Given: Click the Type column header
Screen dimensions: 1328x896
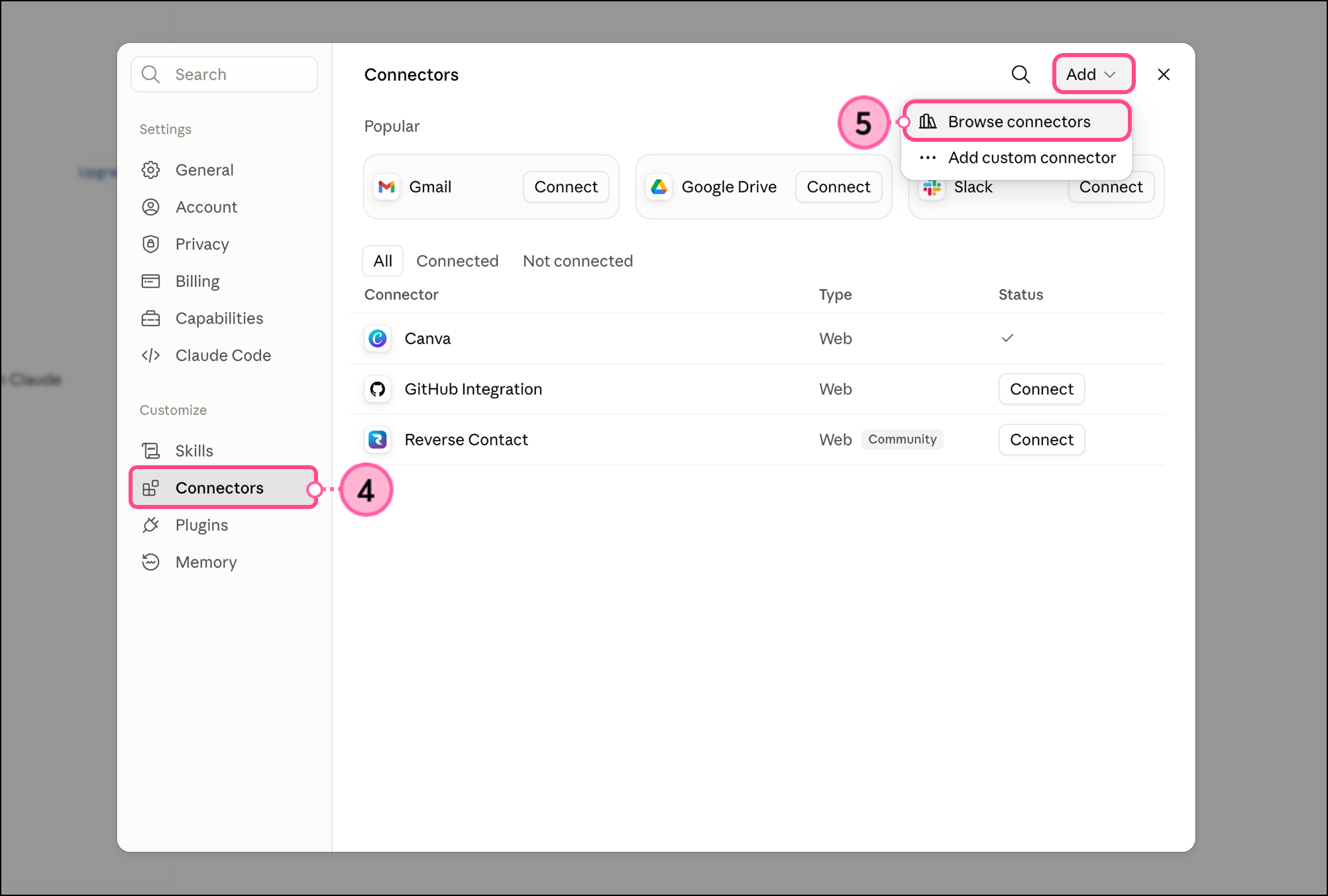Looking at the screenshot, I should pyautogui.click(x=835, y=295).
